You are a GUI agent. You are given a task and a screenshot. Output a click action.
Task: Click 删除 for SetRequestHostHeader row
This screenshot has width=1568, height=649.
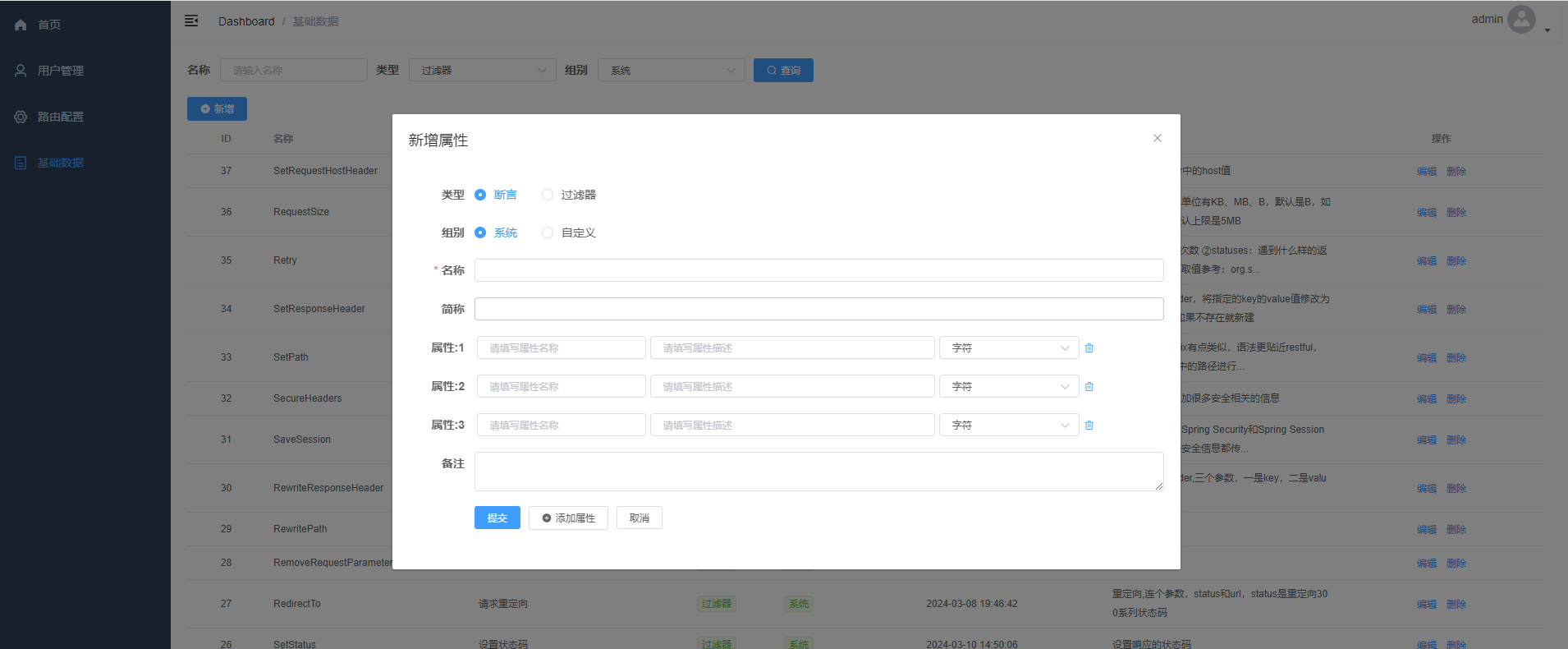tap(1456, 172)
